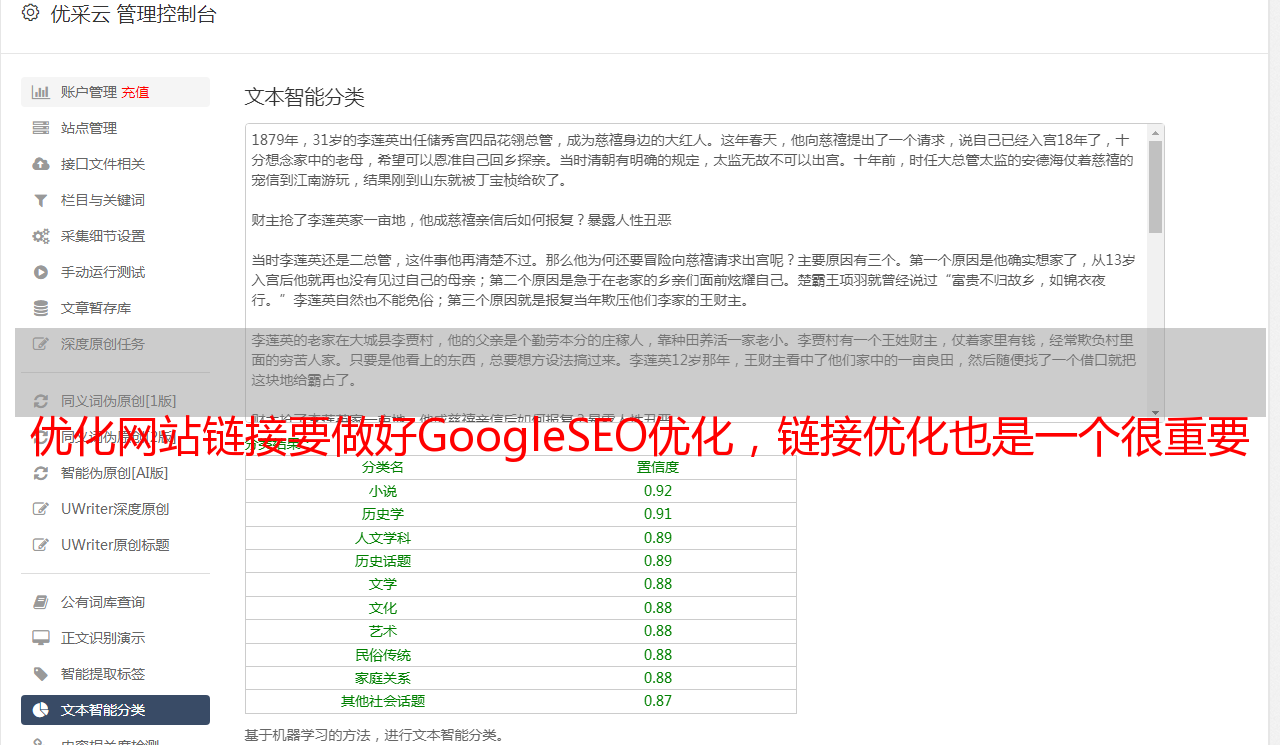Viewport: 1280px width, 745px height.
Task: Click the 0.92 confidence value
Action: click(x=658, y=491)
